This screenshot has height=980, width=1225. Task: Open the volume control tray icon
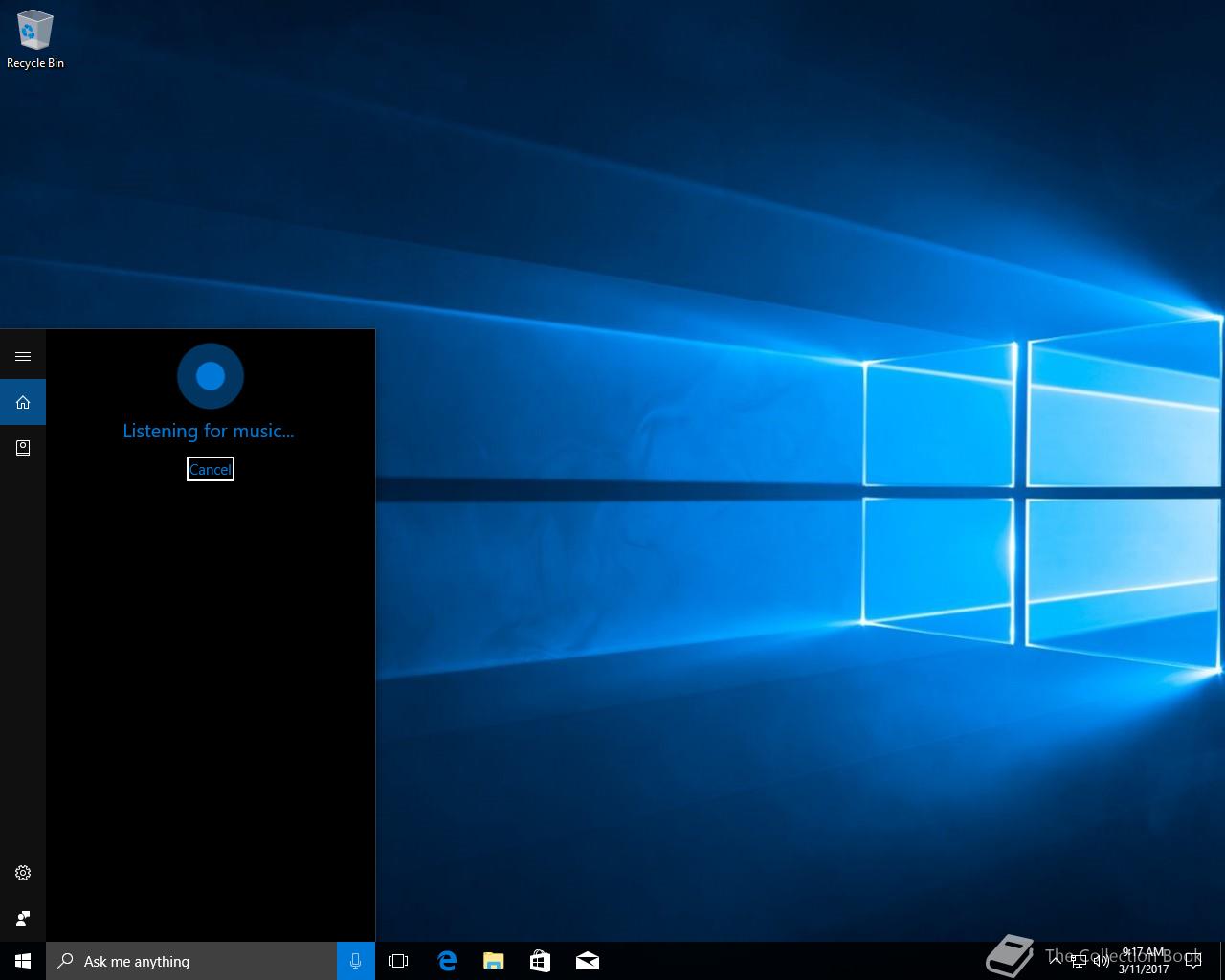coord(1102,961)
